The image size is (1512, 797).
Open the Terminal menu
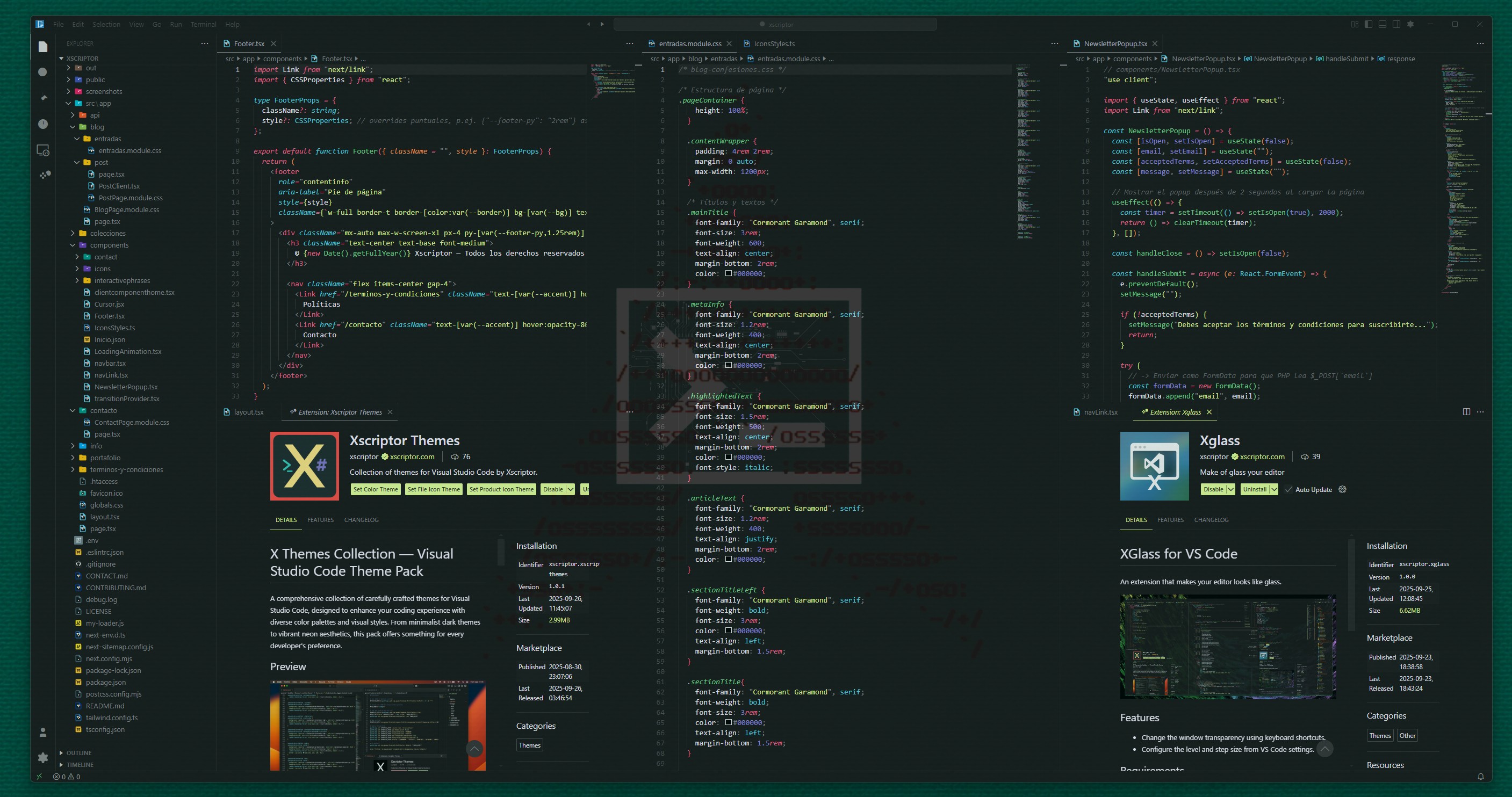point(203,24)
